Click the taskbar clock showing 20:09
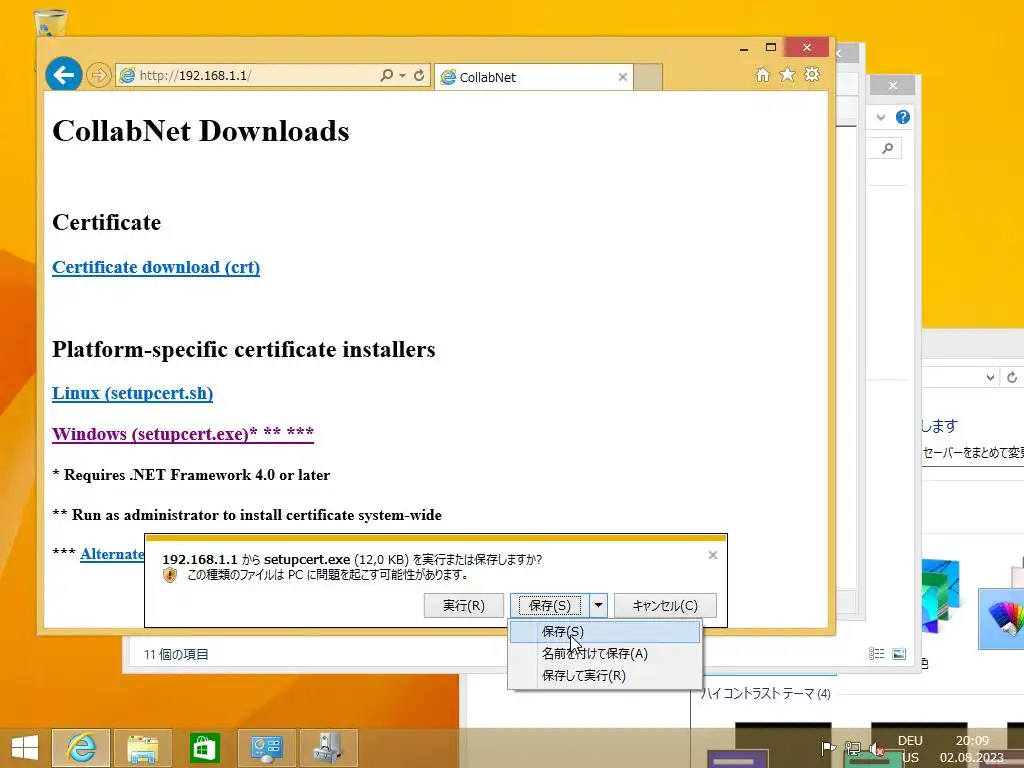Screen dimensions: 1024x768 [x=972, y=748]
